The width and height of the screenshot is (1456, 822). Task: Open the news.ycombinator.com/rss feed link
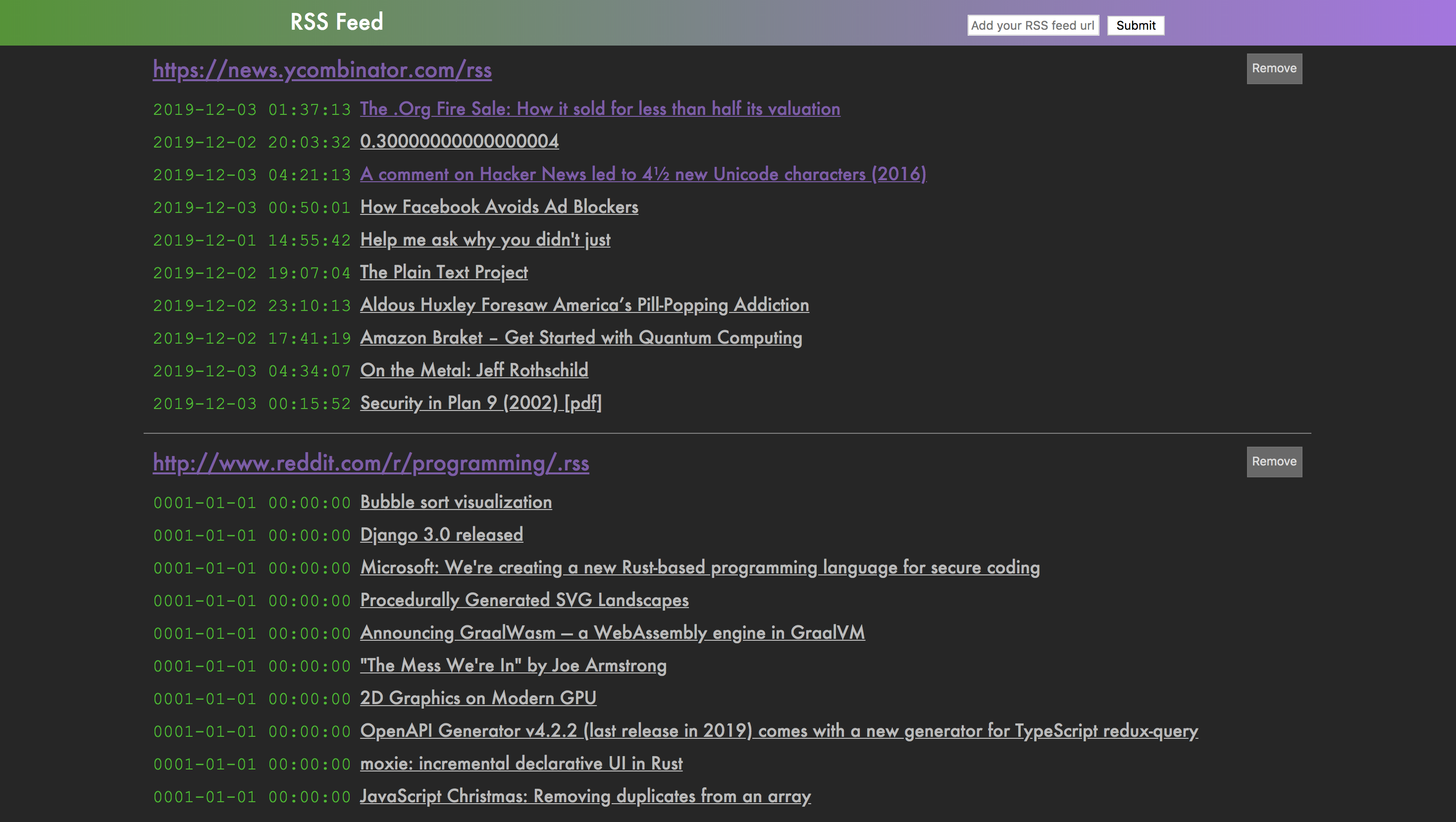point(322,69)
